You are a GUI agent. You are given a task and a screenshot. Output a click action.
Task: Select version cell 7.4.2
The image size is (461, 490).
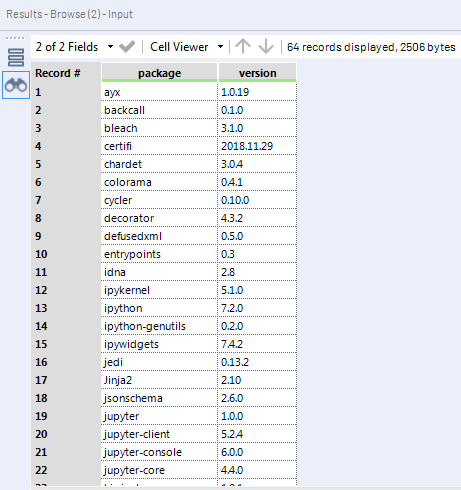[257, 344]
